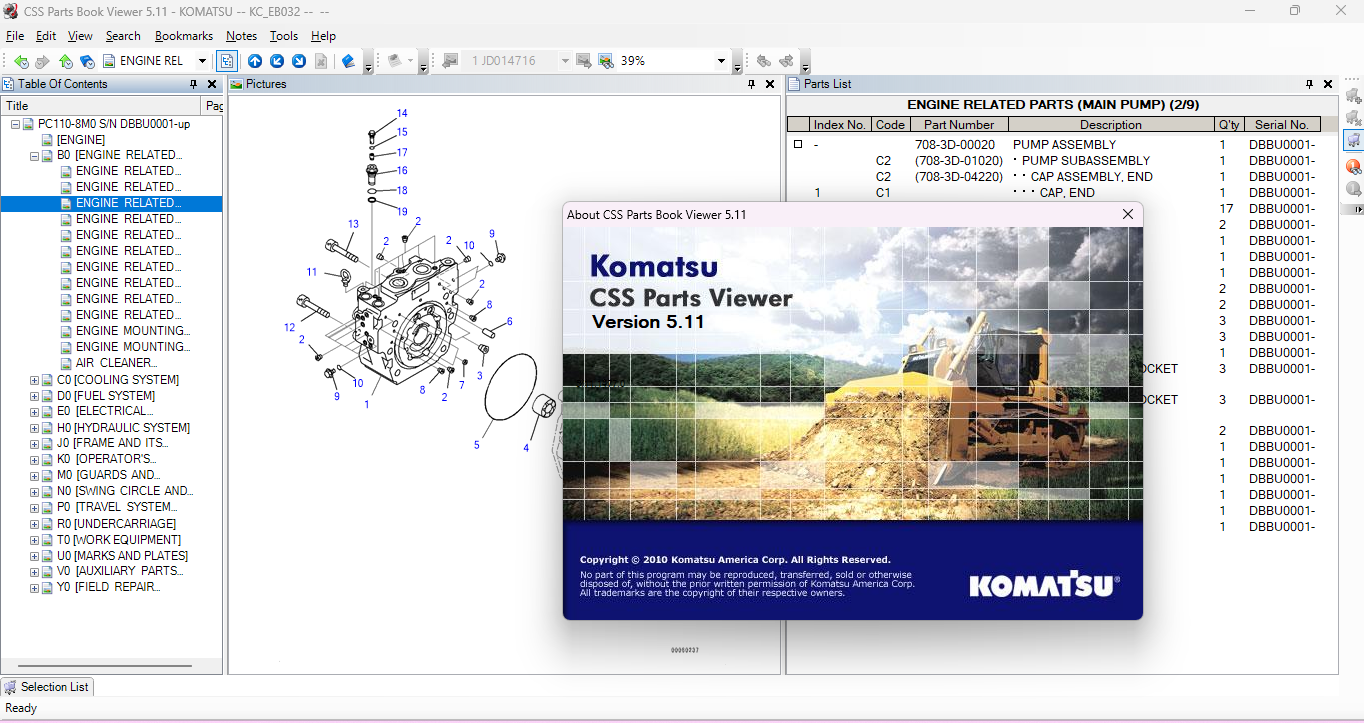Expand the R0 [UNDERCARRIAGE] node
This screenshot has height=723, width=1364.
[x=34, y=524]
